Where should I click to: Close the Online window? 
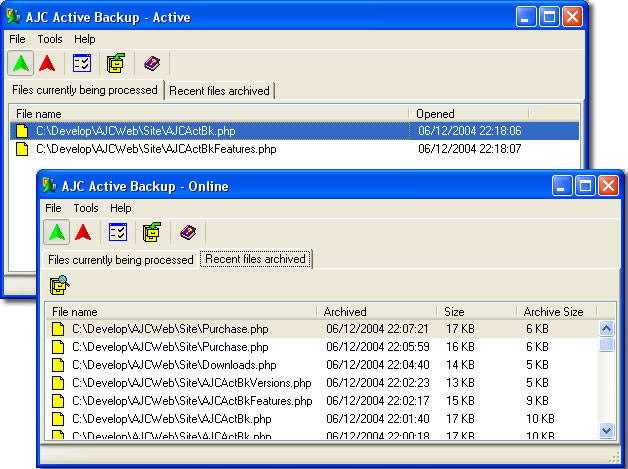click(x=608, y=186)
